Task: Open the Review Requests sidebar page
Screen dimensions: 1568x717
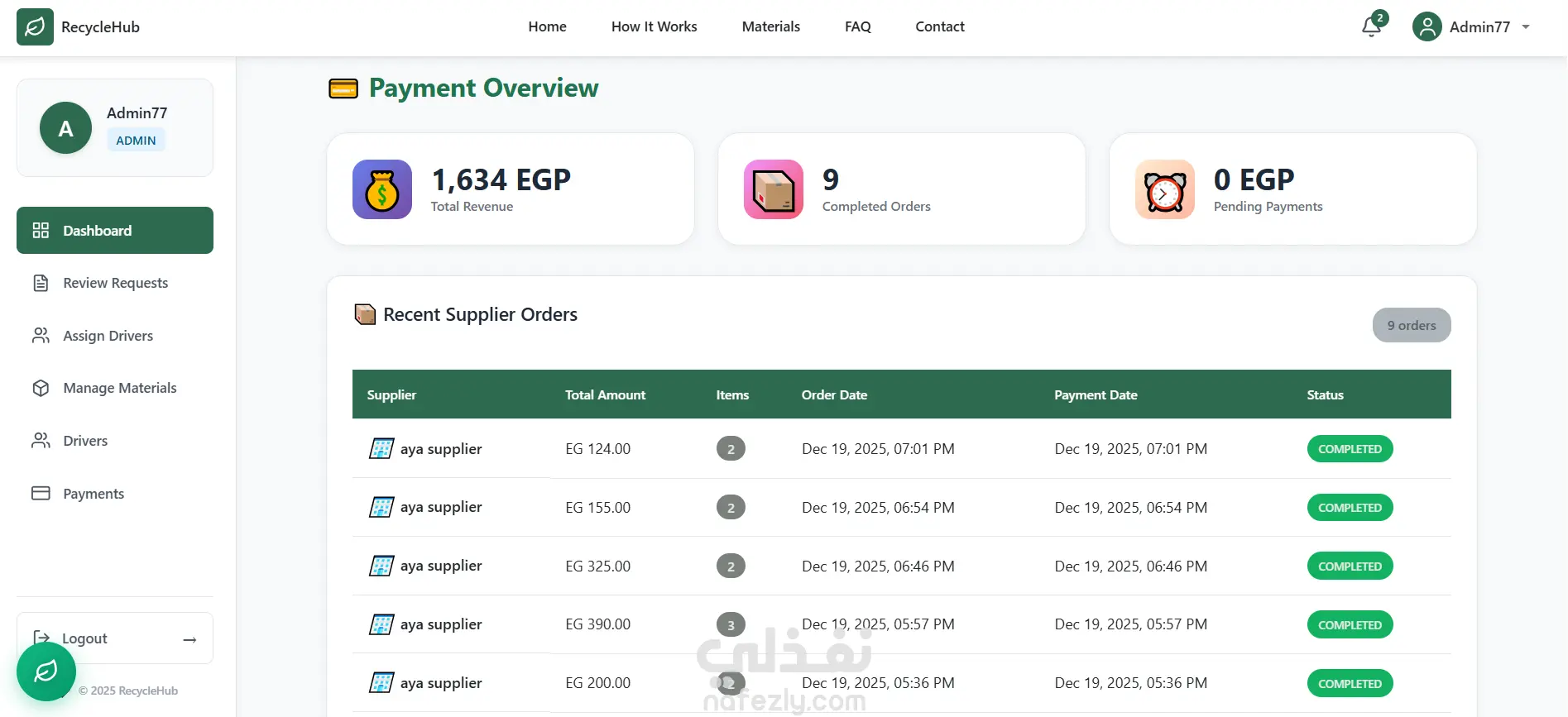Action: click(115, 283)
